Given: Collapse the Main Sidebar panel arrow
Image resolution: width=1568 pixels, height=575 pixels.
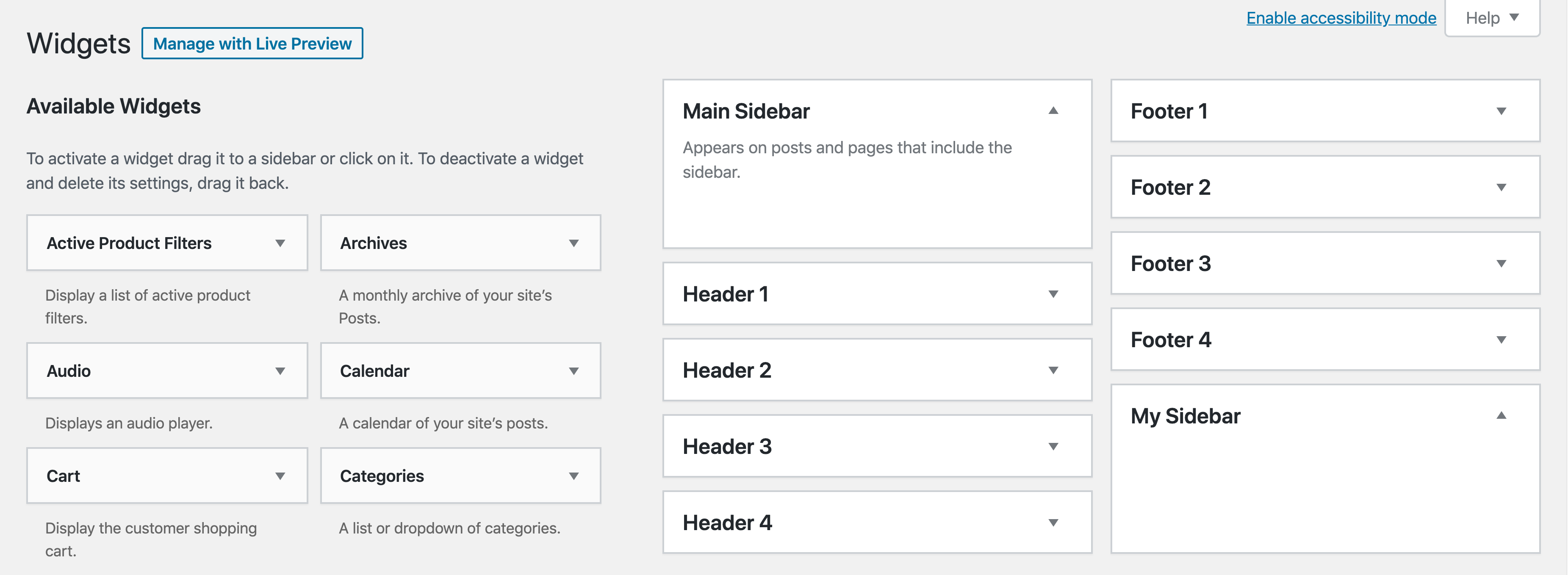Looking at the screenshot, I should (1053, 111).
